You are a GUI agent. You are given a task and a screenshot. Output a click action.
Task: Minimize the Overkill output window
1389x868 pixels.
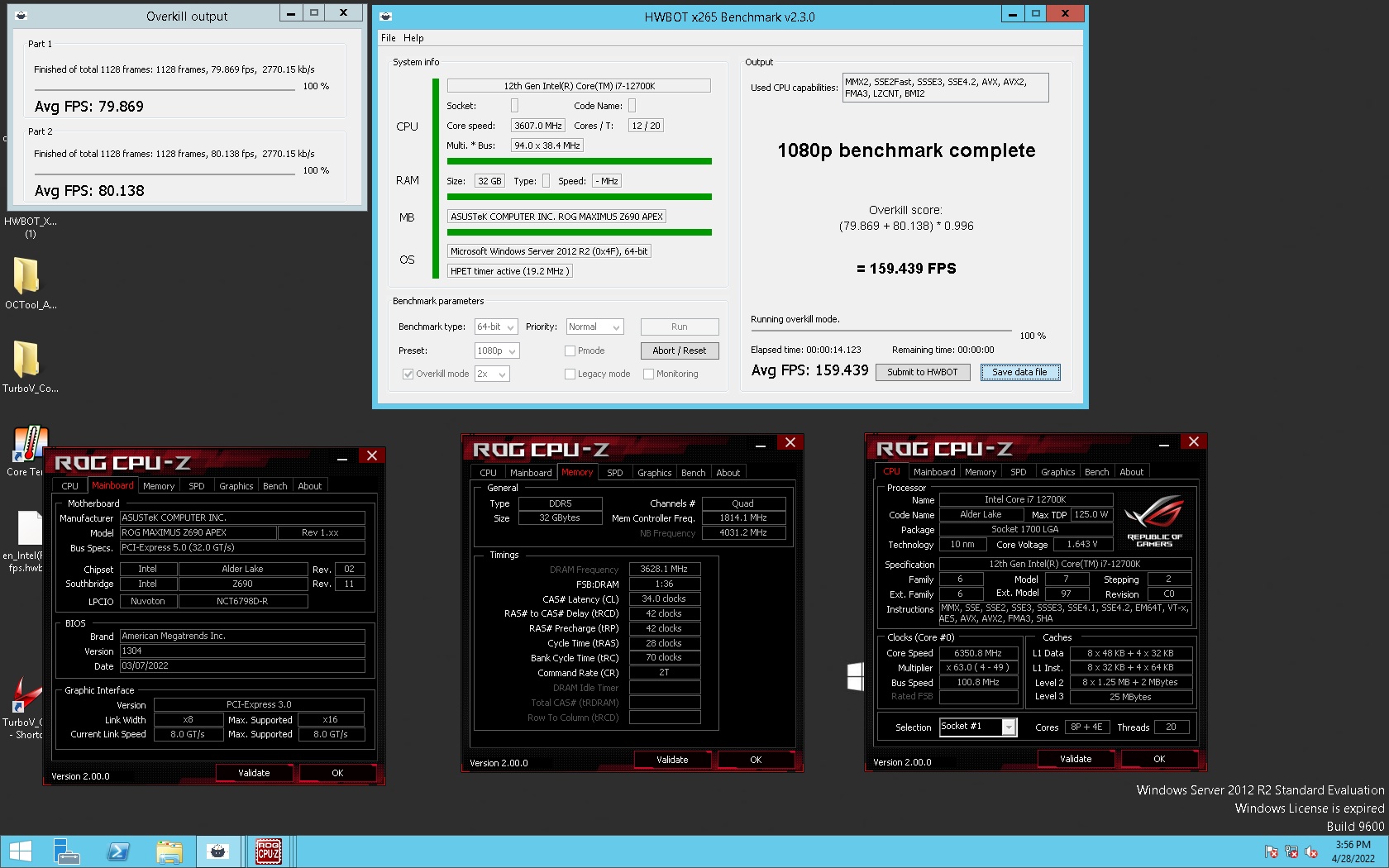pos(291,13)
